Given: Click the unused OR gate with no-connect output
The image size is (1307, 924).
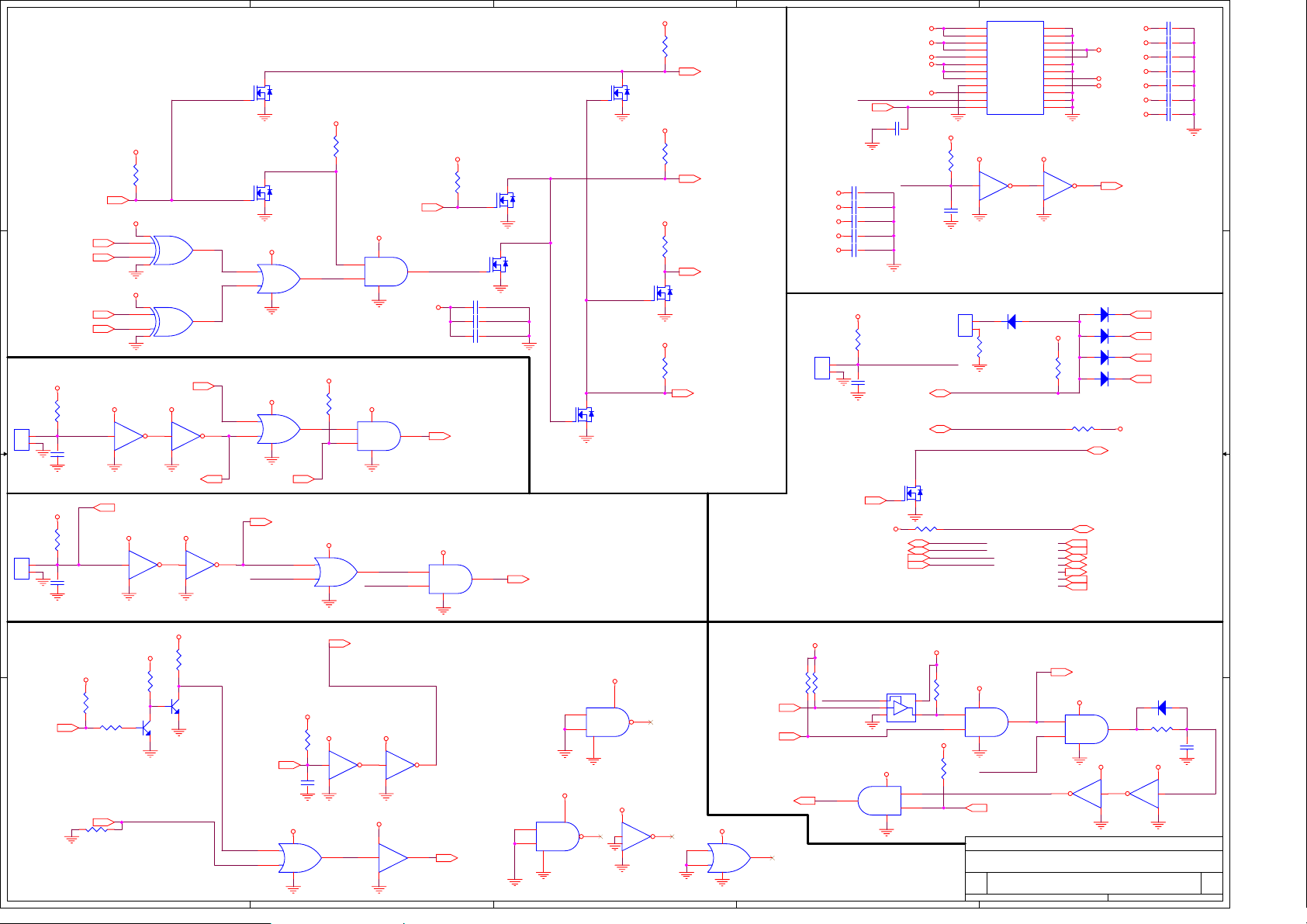Looking at the screenshot, I should (x=728, y=858).
